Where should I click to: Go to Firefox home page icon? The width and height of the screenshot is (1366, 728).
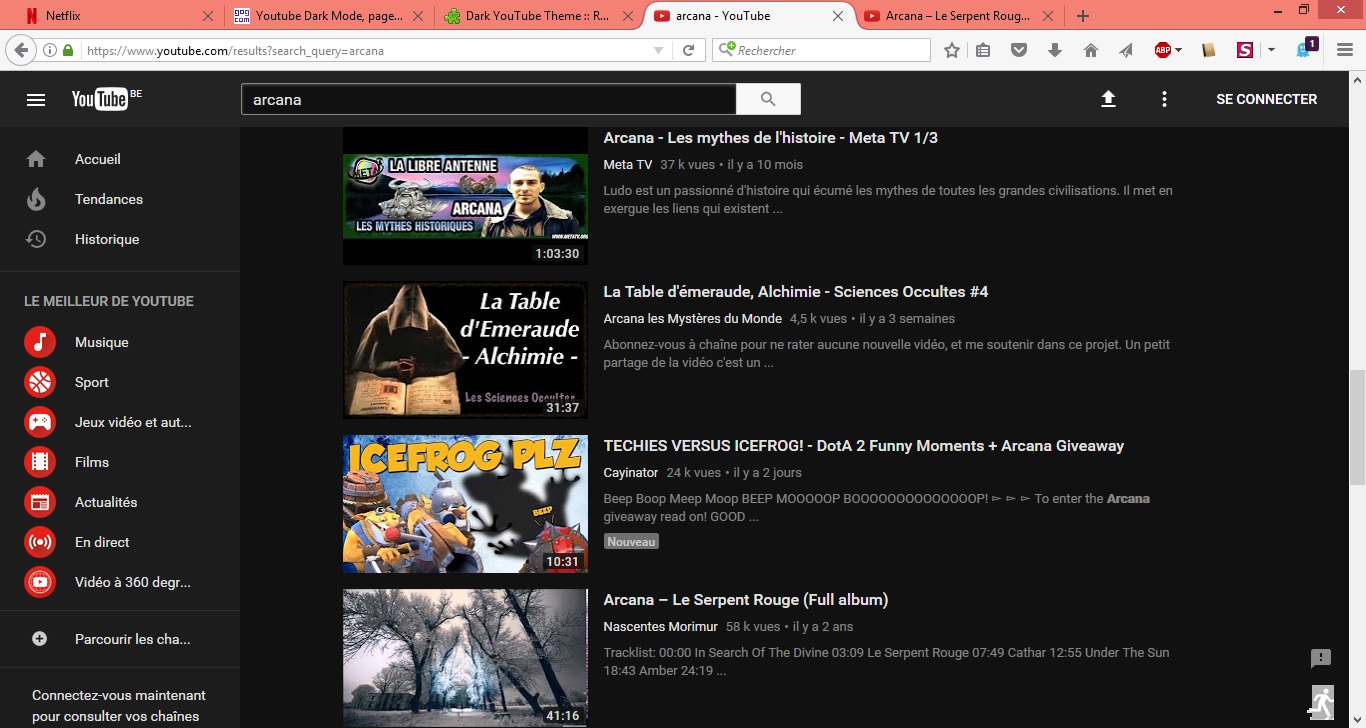click(1091, 50)
